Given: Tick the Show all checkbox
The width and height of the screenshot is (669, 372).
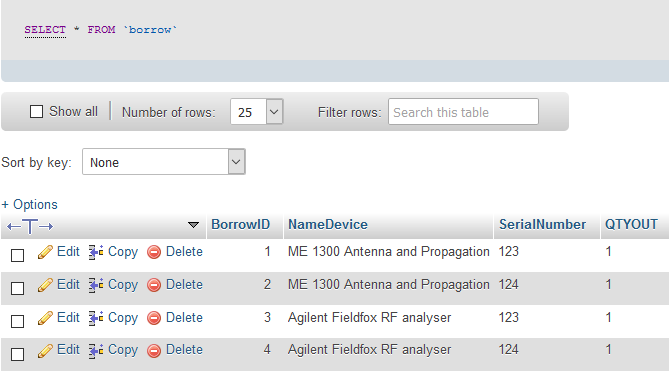Looking at the screenshot, I should point(36,112).
